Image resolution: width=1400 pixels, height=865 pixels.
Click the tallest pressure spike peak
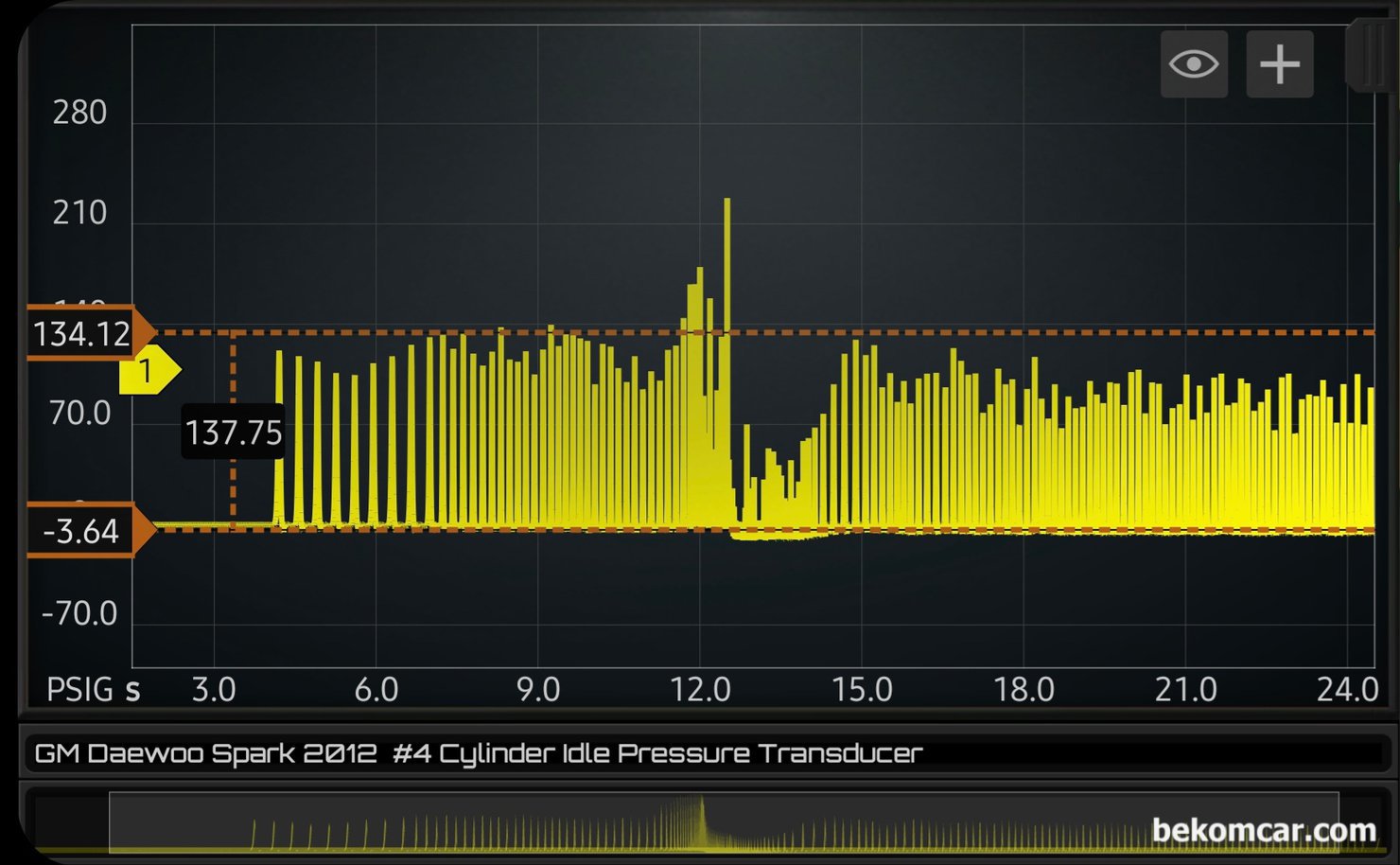coord(726,202)
